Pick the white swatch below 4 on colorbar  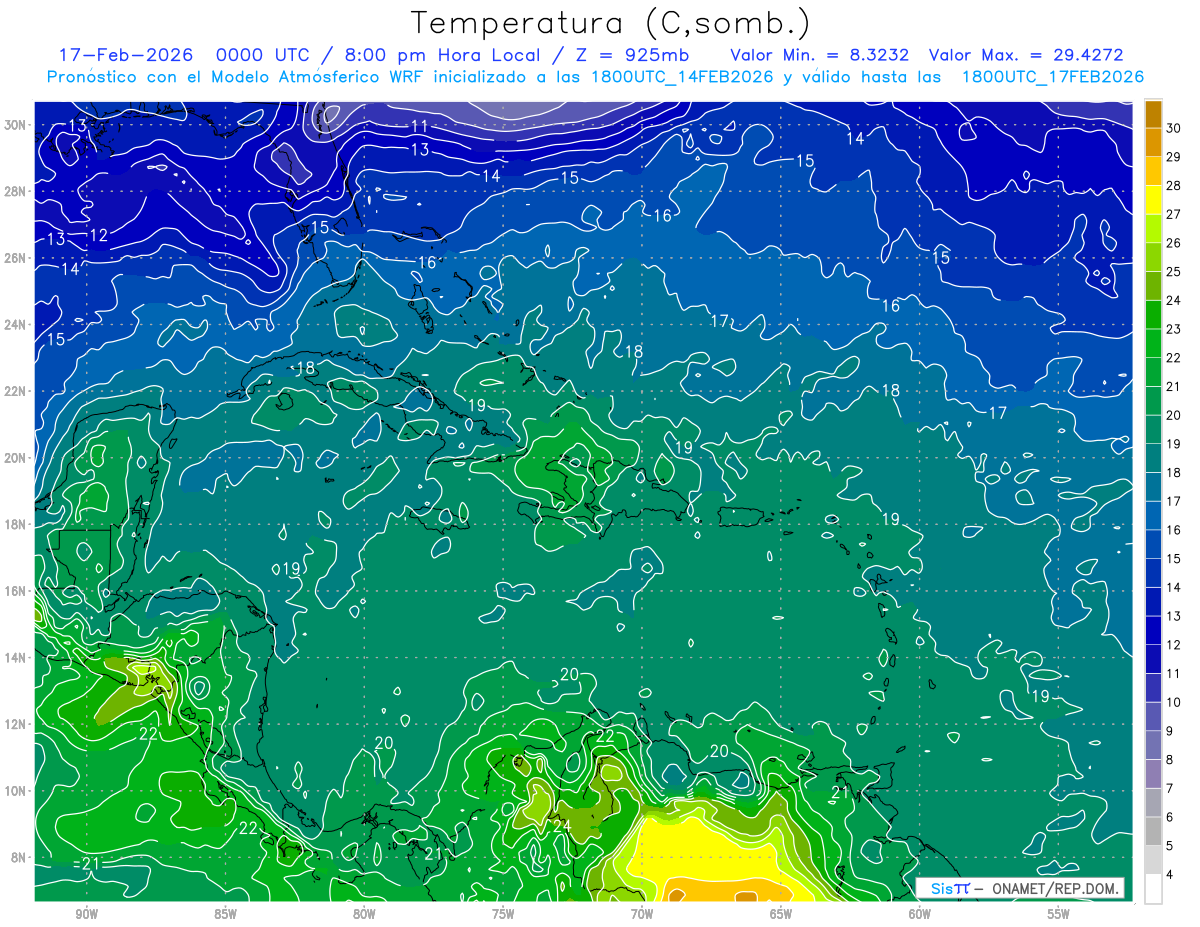(x=1154, y=889)
